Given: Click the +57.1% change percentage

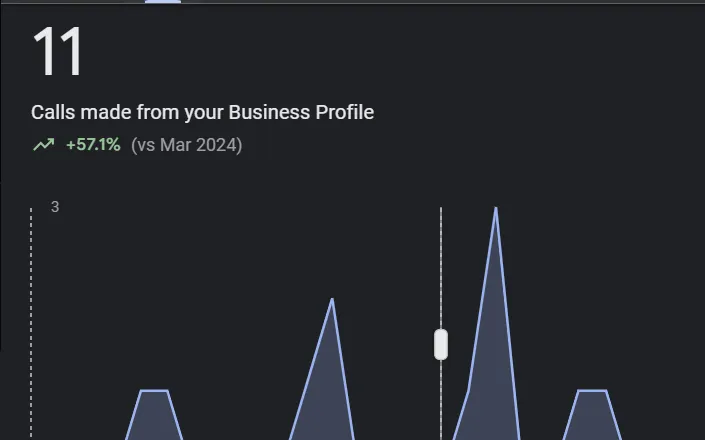Looking at the screenshot, I should [x=93, y=145].
